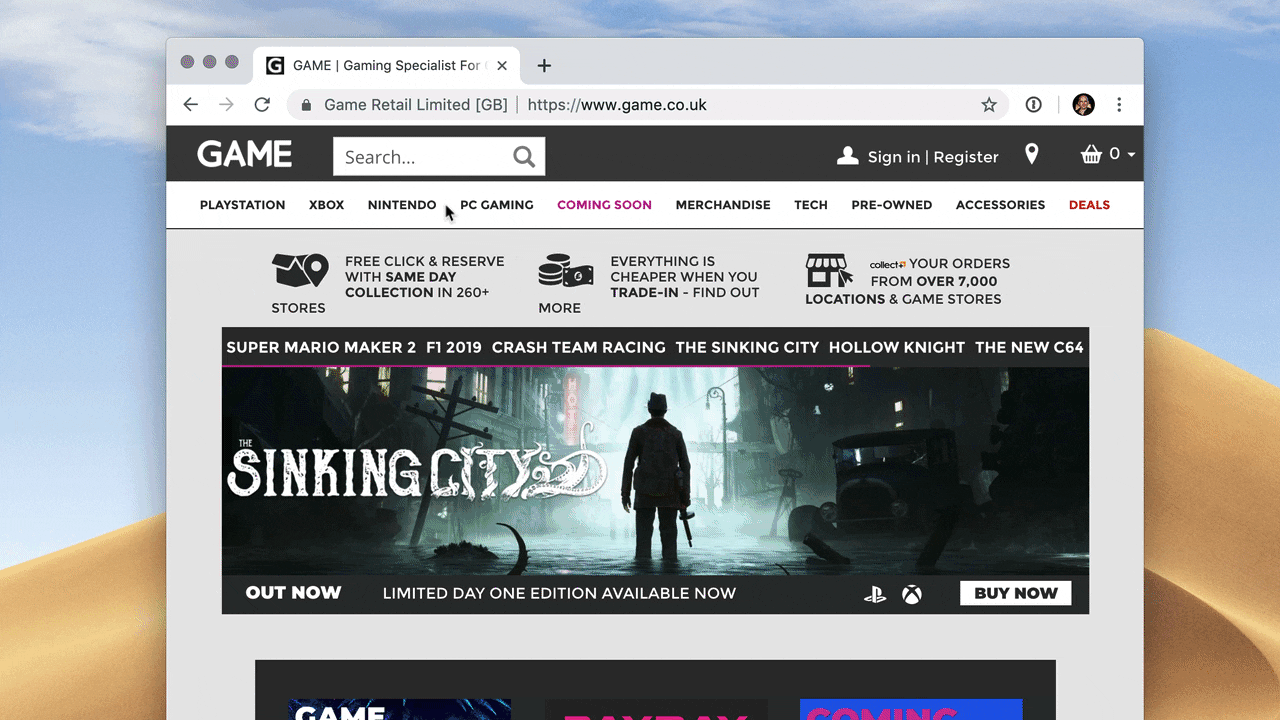1280x720 pixels.
Task: Click the PlayStation logo on banner
Action: [875, 594]
